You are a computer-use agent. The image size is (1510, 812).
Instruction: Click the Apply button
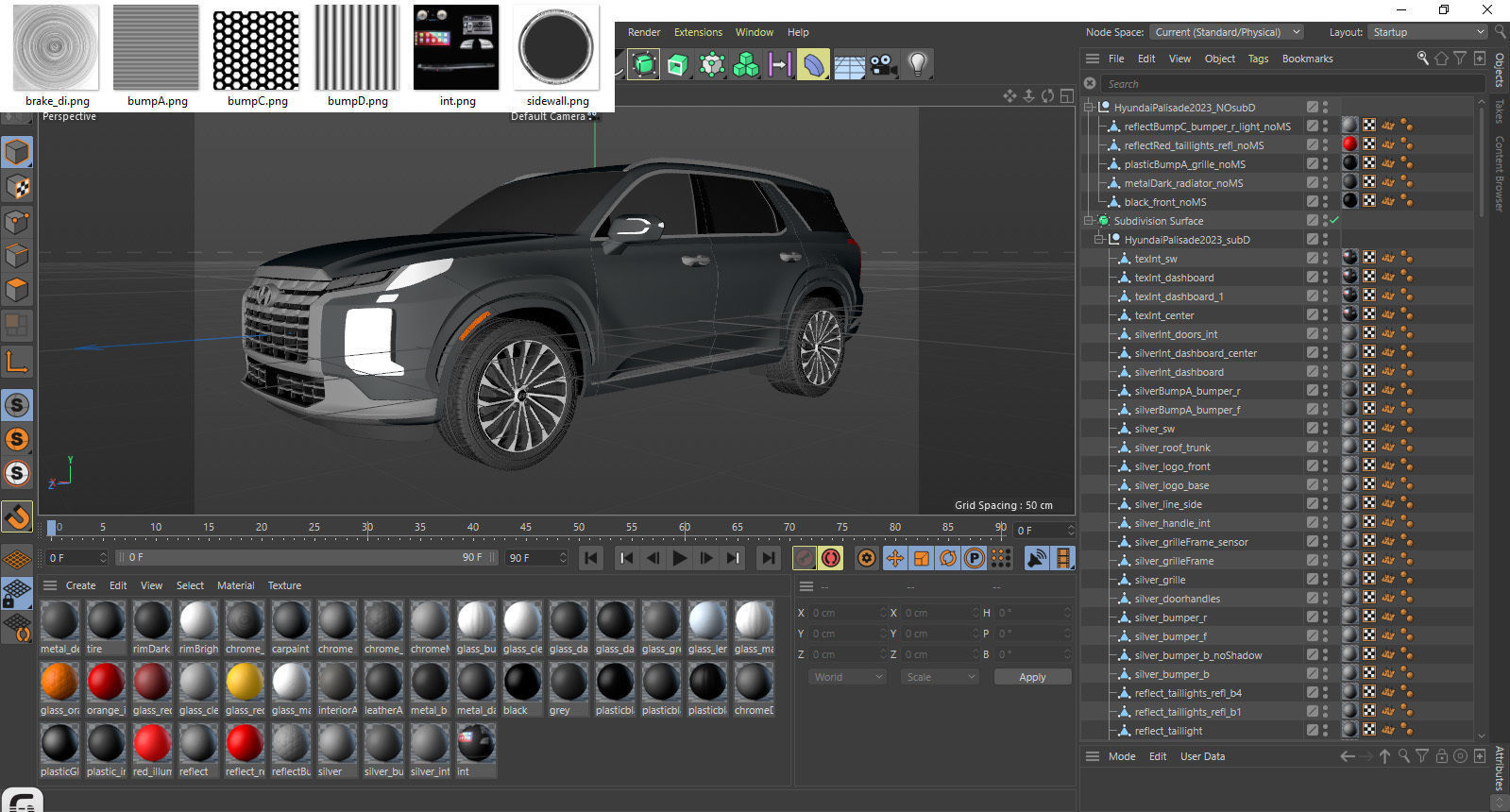1032,677
